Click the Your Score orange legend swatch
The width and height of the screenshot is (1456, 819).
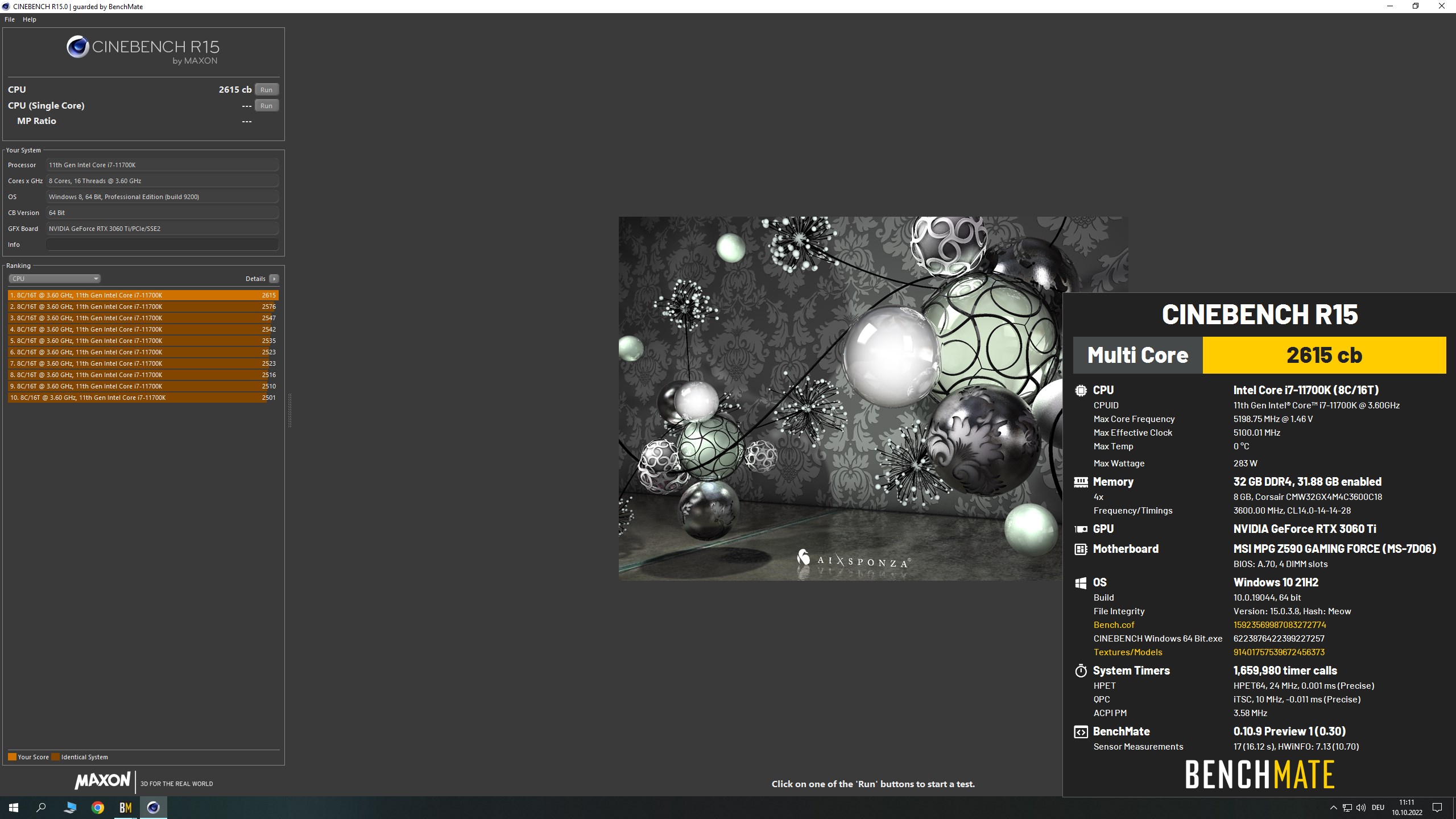coord(12,757)
